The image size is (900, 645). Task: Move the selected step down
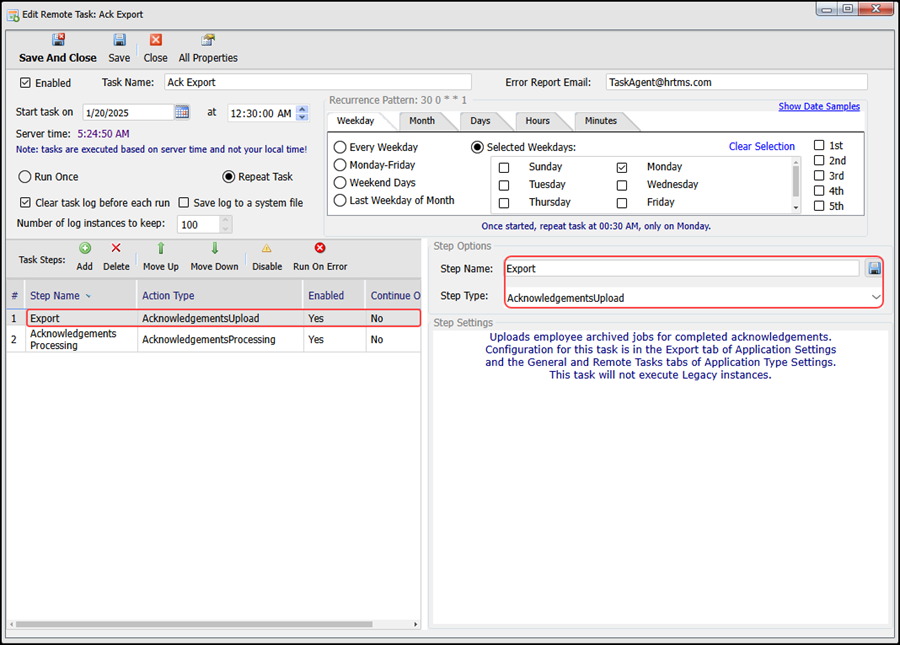click(x=214, y=249)
